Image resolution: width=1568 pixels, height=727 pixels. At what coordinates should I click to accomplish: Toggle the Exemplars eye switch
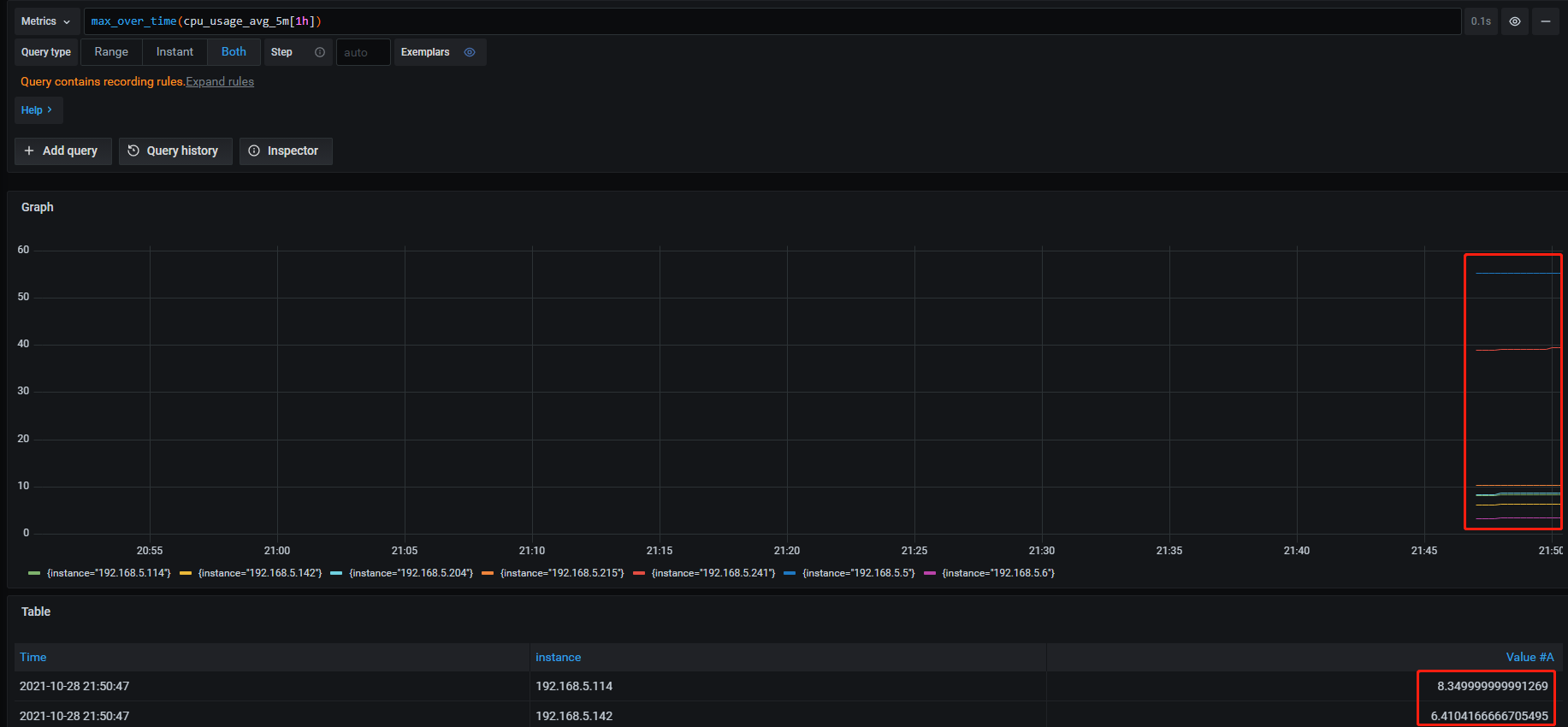470,52
